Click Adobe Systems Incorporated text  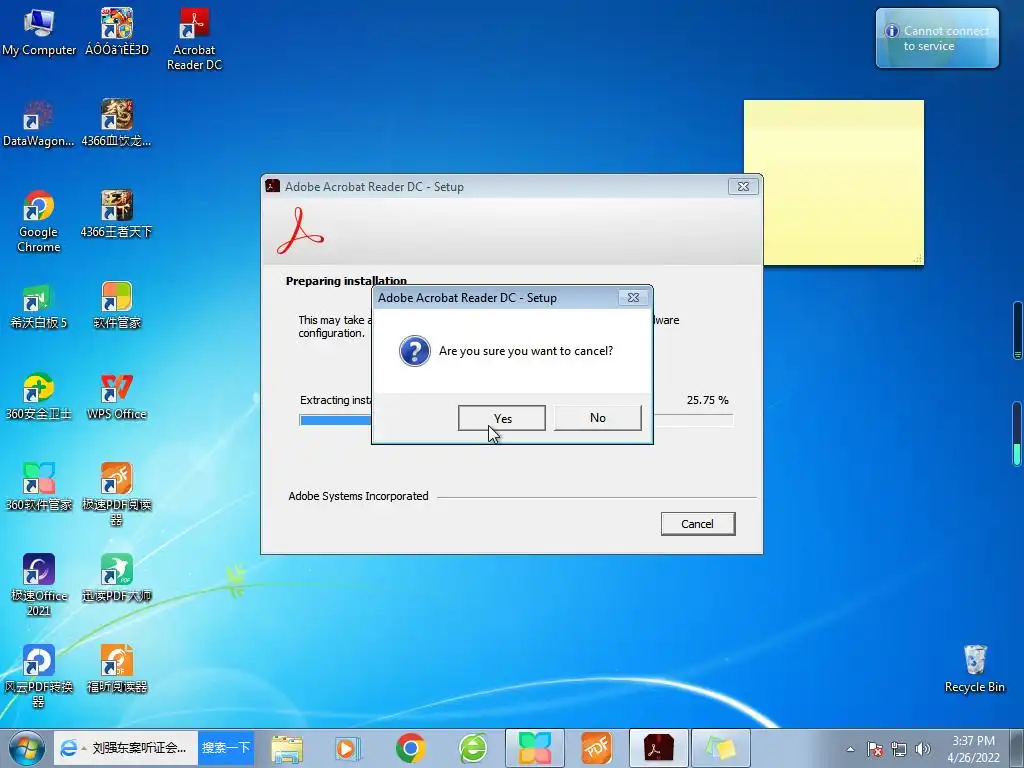click(359, 496)
